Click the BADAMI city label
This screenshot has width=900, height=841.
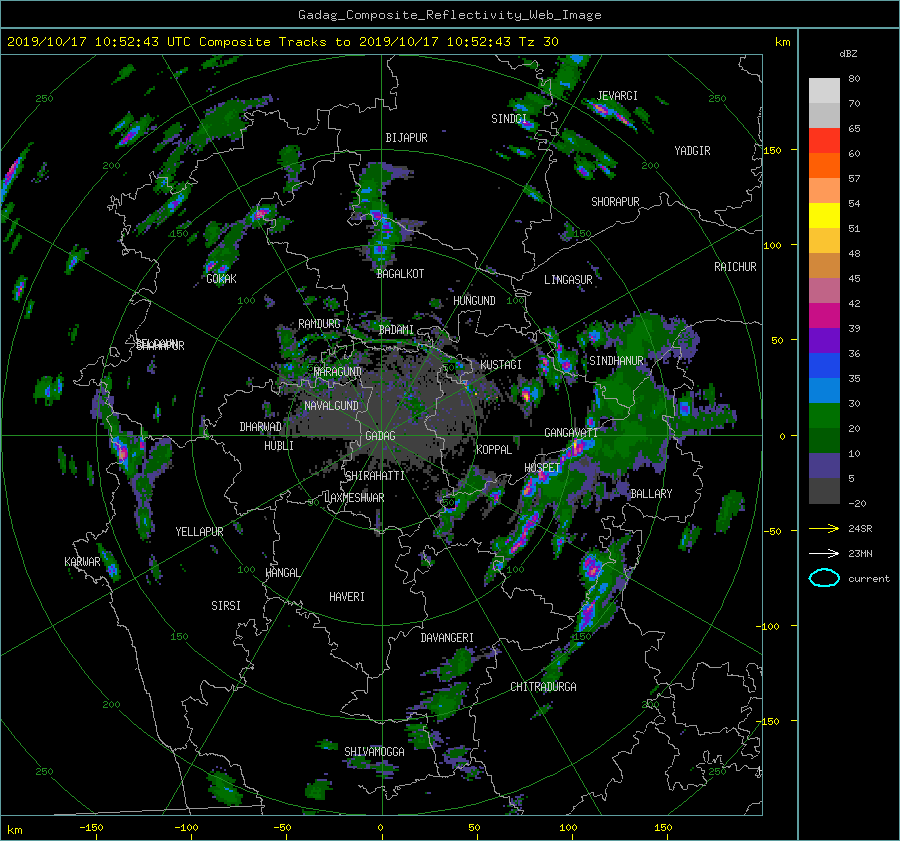tap(396, 330)
